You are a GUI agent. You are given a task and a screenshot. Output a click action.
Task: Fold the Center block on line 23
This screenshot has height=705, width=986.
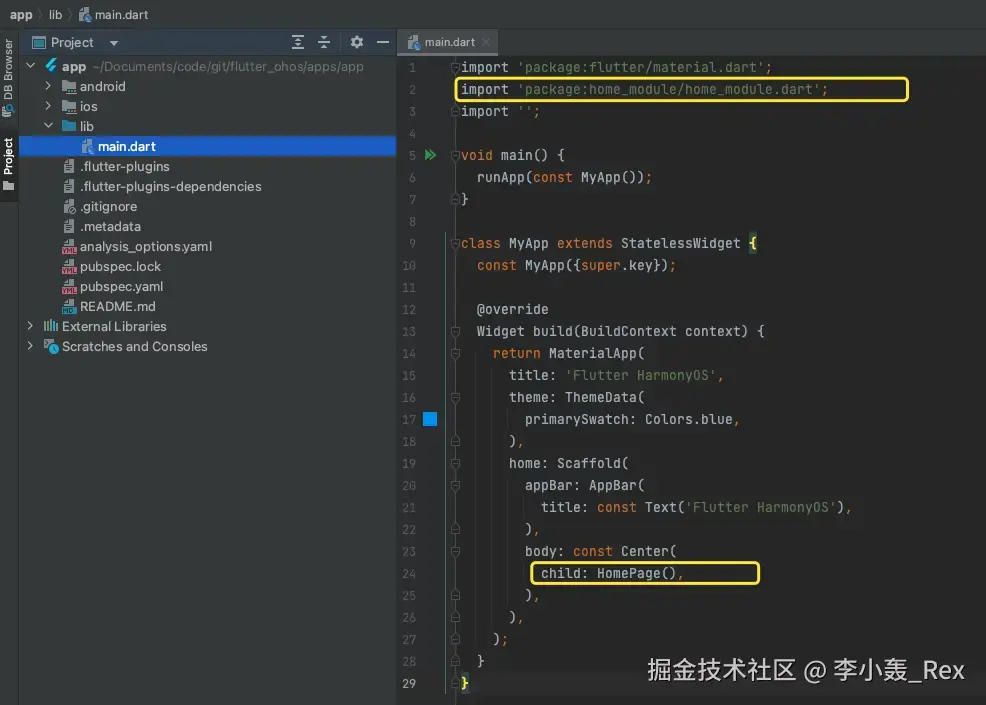coord(455,552)
